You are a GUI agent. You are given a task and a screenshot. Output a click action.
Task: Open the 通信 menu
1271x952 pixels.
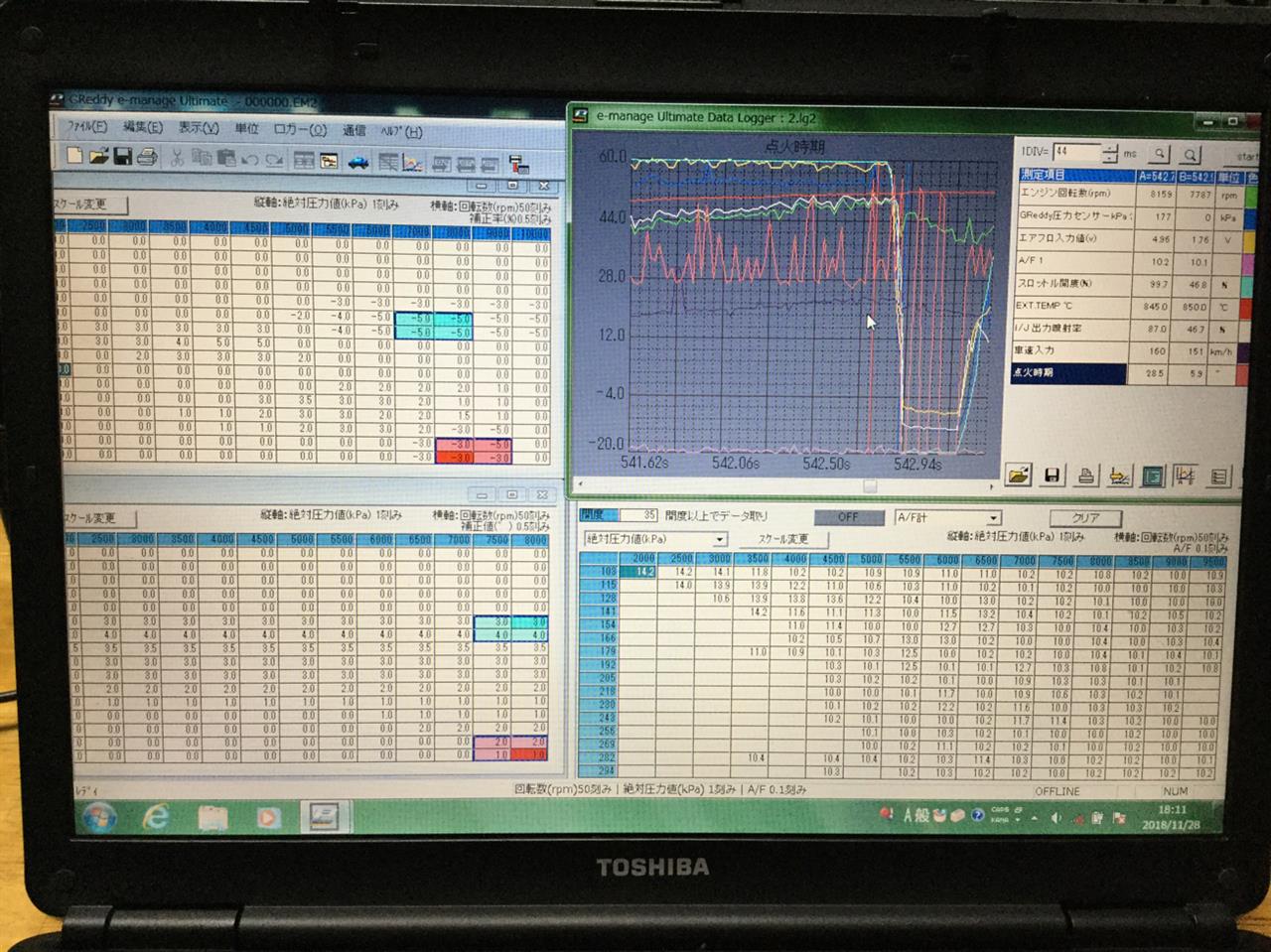tap(354, 131)
